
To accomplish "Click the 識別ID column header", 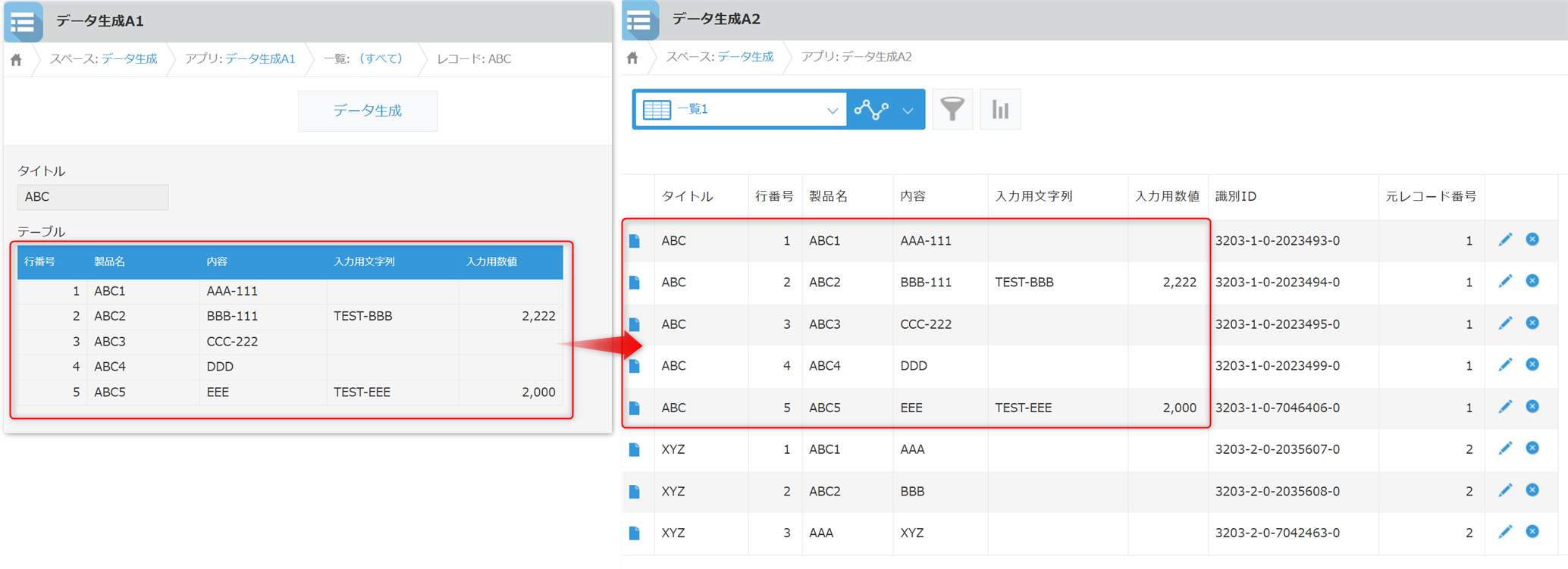I will pyautogui.click(x=1235, y=196).
